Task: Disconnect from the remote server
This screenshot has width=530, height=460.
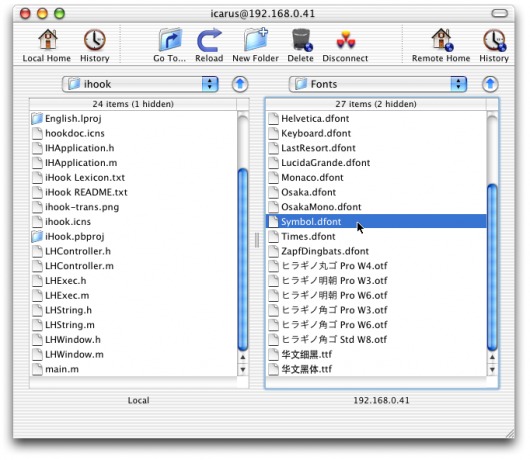Action: (x=345, y=40)
